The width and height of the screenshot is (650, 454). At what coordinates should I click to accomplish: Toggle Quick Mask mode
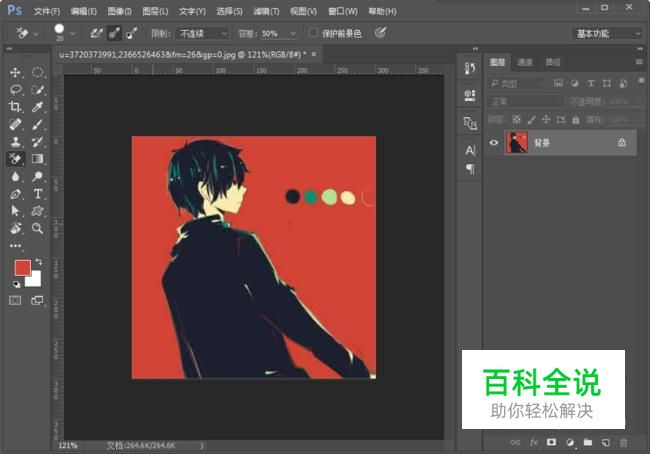[x=15, y=300]
